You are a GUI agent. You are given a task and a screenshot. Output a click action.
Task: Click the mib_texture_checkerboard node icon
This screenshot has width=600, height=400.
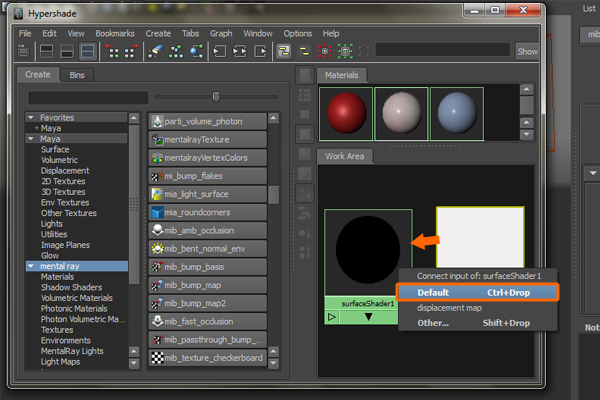tap(157, 358)
